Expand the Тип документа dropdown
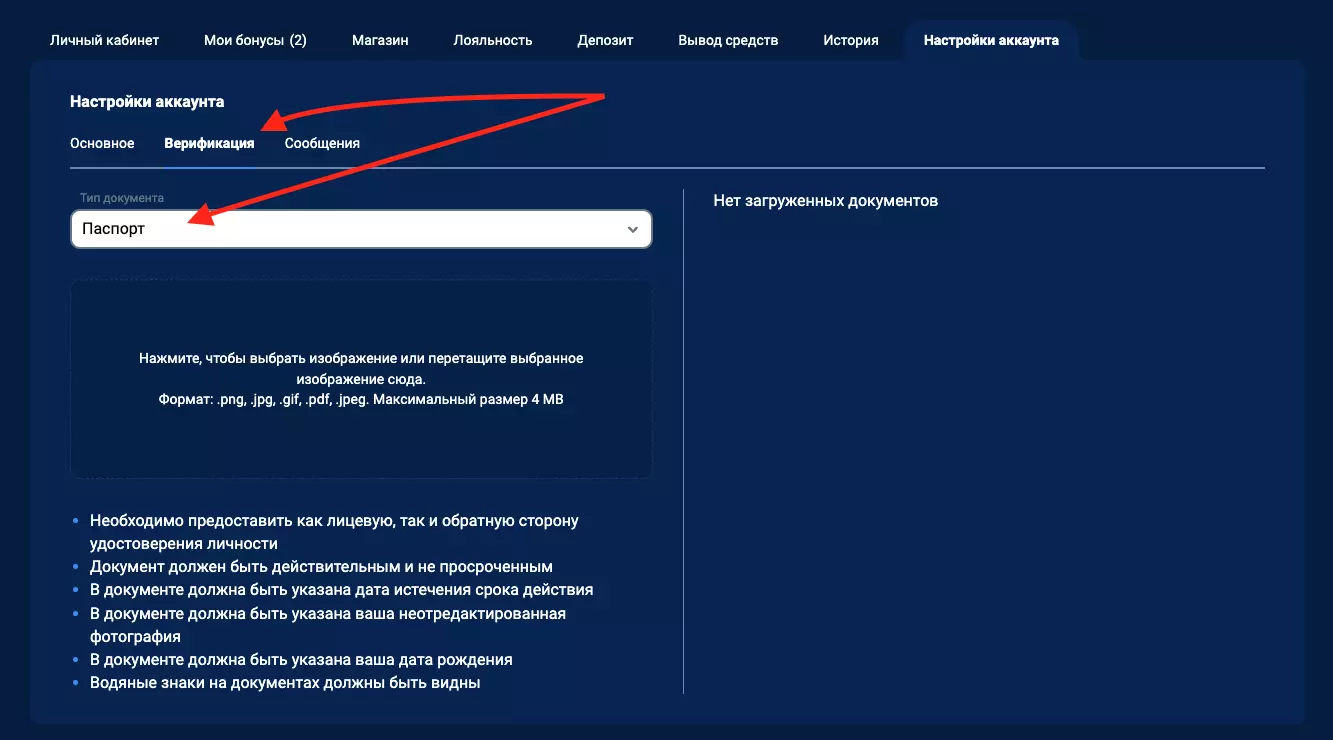Viewport: 1333px width, 740px height. click(x=360, y=229)
